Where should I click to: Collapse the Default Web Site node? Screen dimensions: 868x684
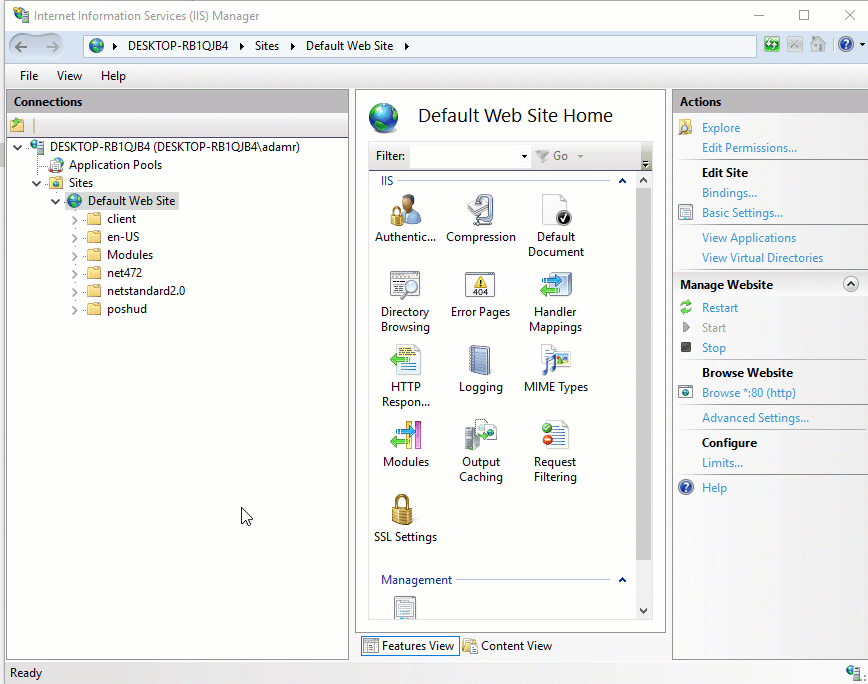point(55,201)
